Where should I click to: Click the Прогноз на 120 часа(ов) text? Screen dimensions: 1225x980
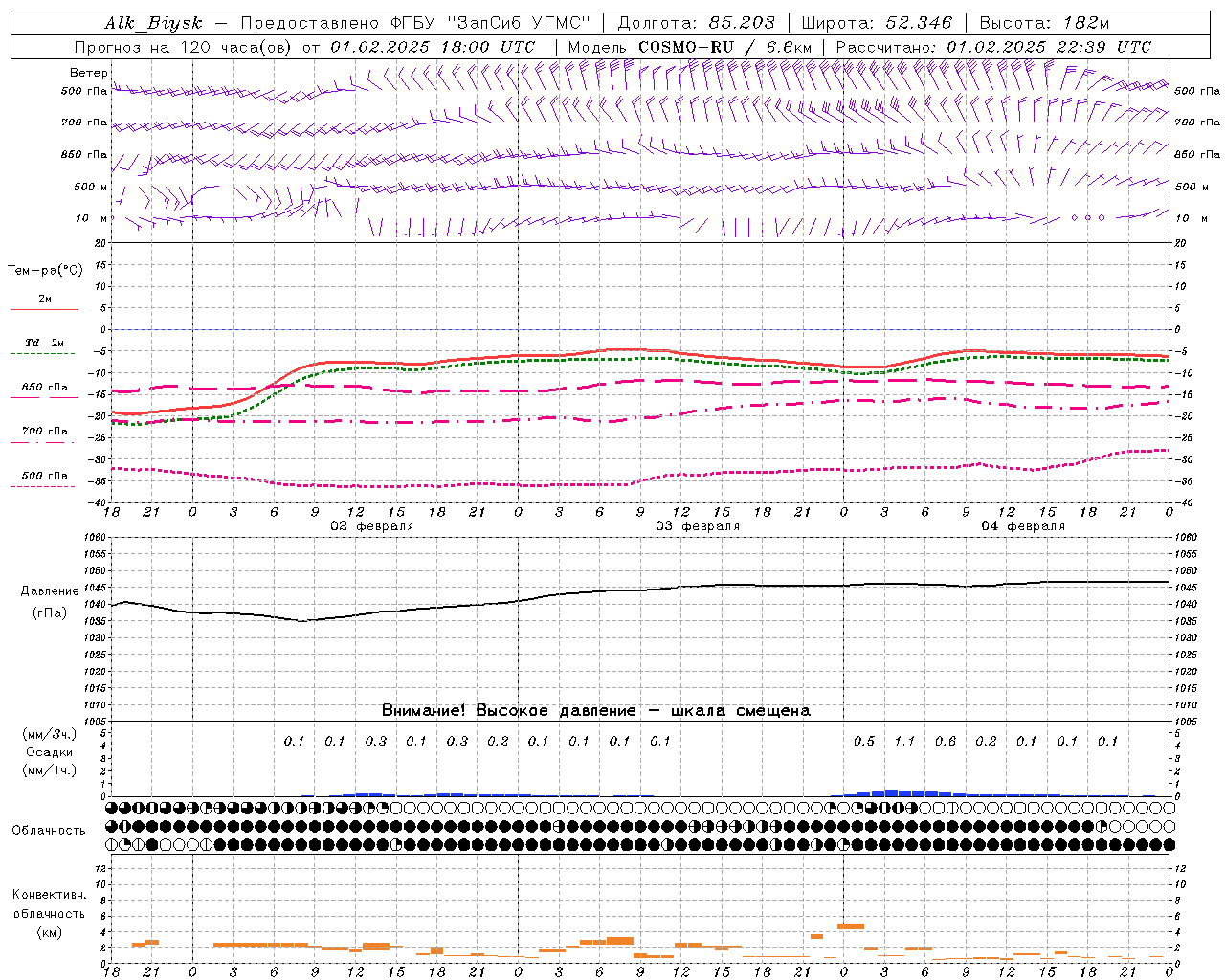[x=185, y=47]
